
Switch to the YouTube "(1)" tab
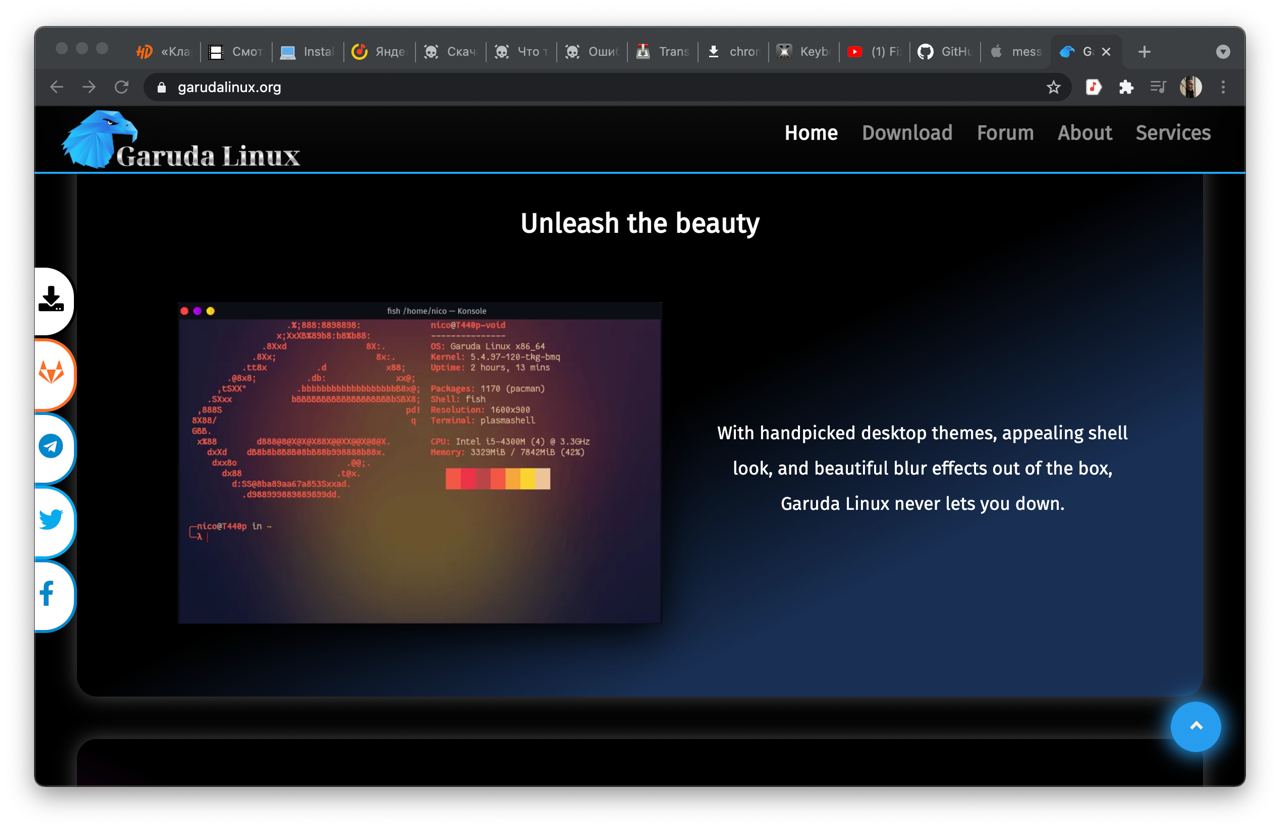click(874, 52)
